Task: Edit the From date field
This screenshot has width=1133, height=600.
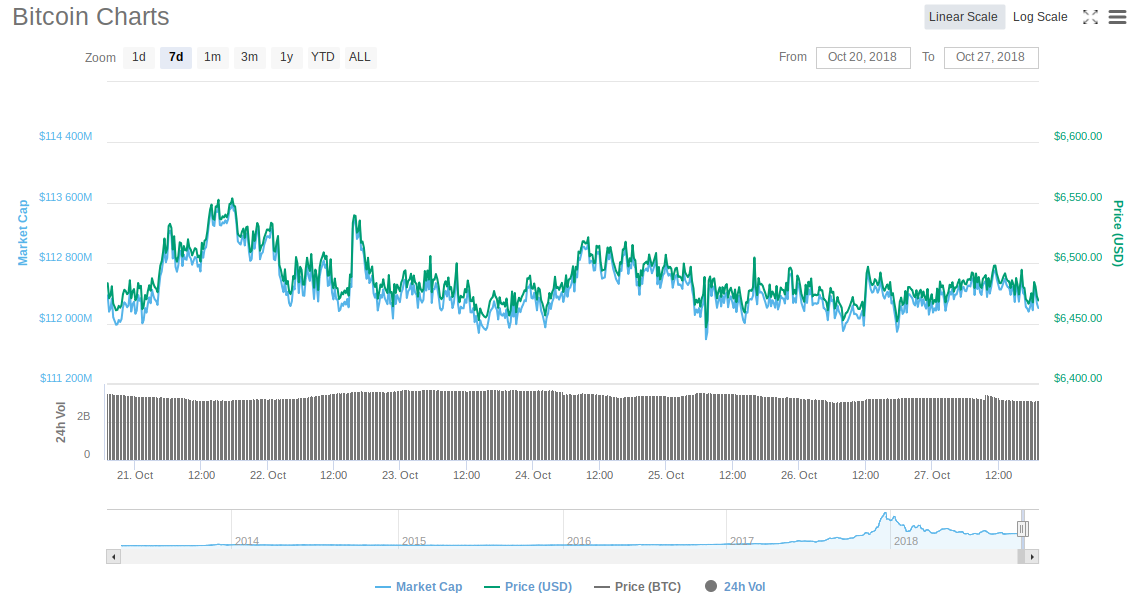Action: [x=863, y=58]
